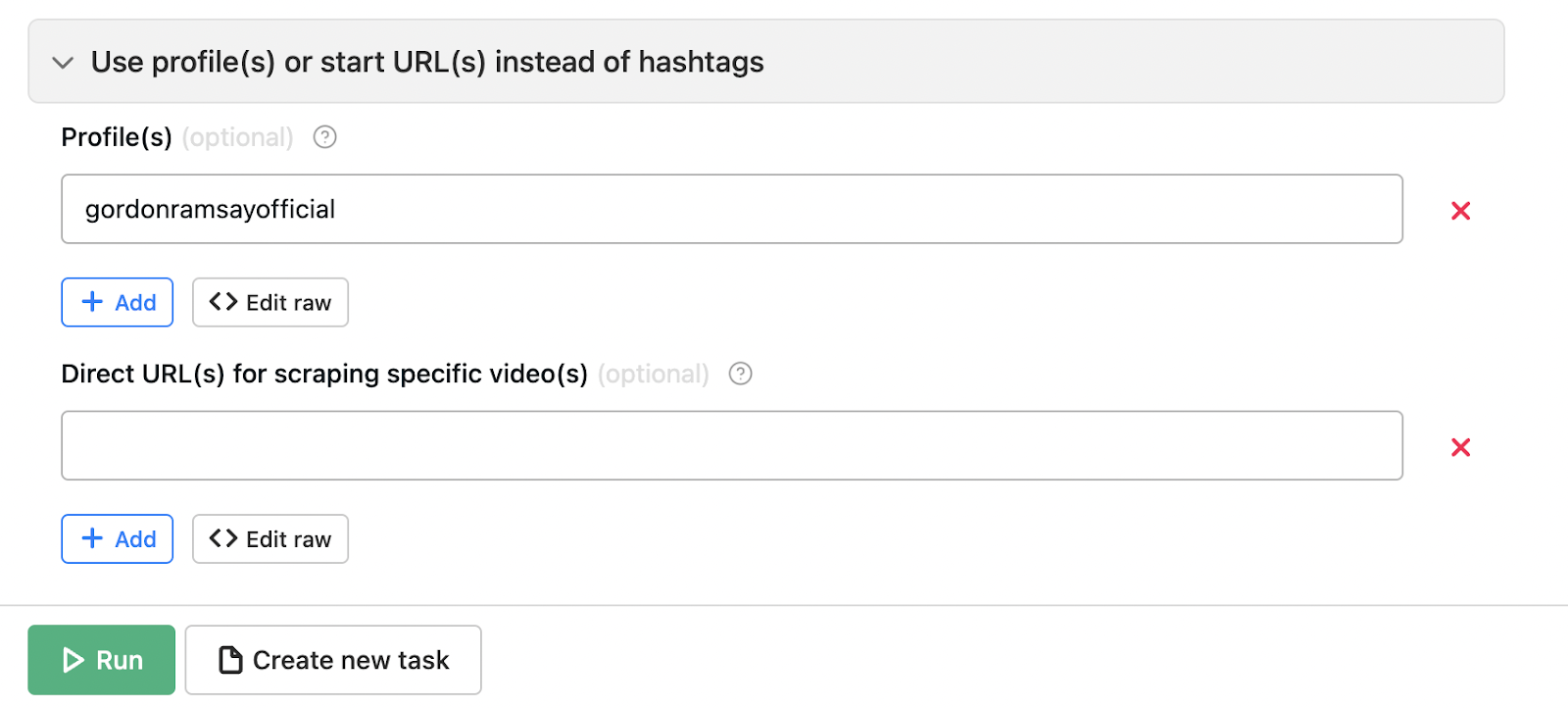1568x708 pixels.
Task: Add another profile with the Add button
Action: click(x=118, y=302)
